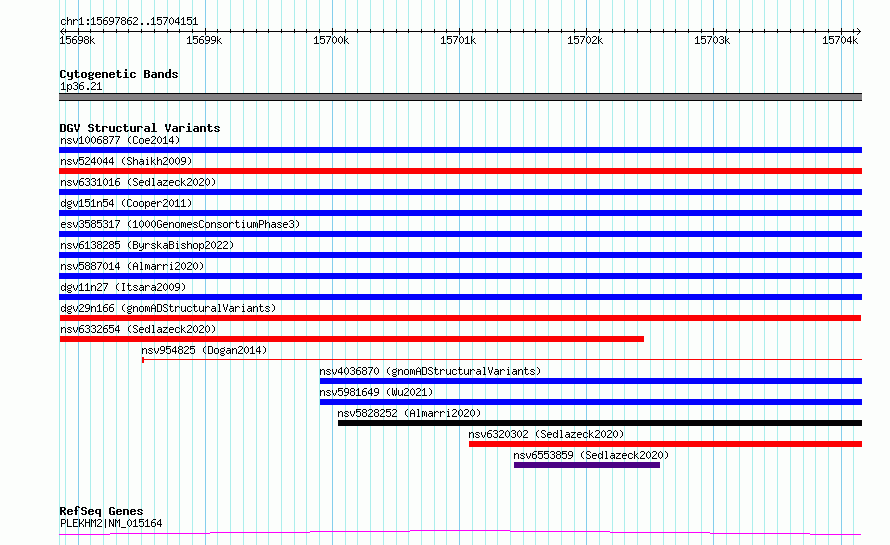This screenshot has width=890, height=545.
Task: Open the dgv11n27 (Itsara2009) bar
Action: tap(460, 297)
